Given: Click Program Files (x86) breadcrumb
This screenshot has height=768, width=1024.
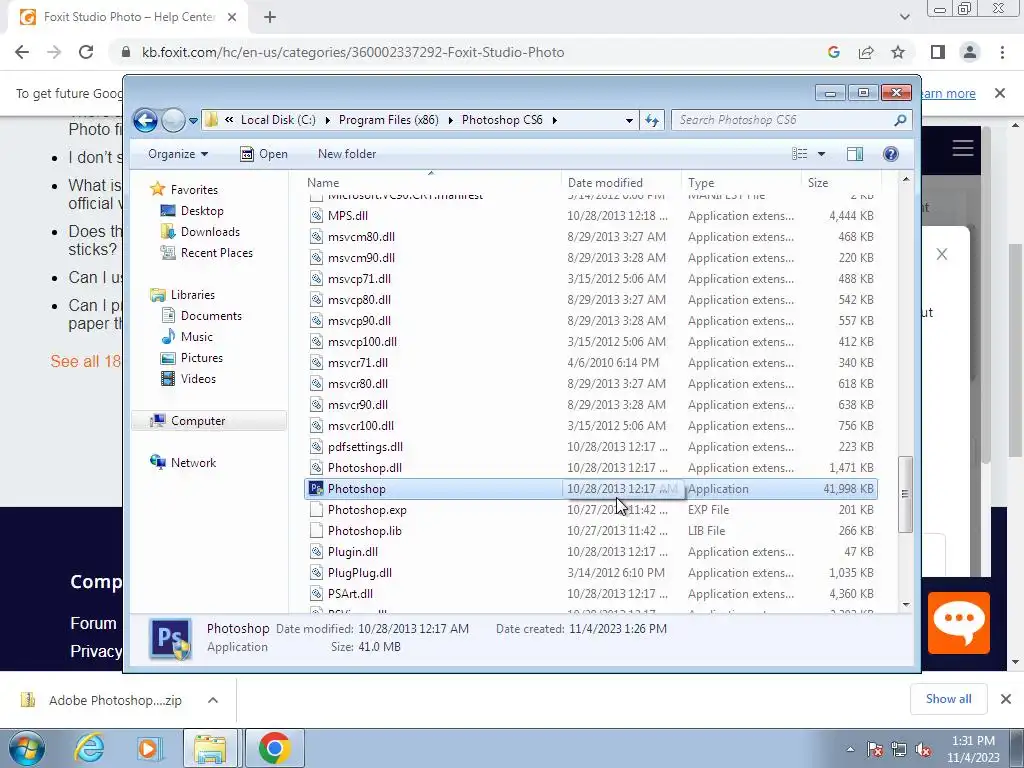Looking at the screenshot, I should click(389, 120).
